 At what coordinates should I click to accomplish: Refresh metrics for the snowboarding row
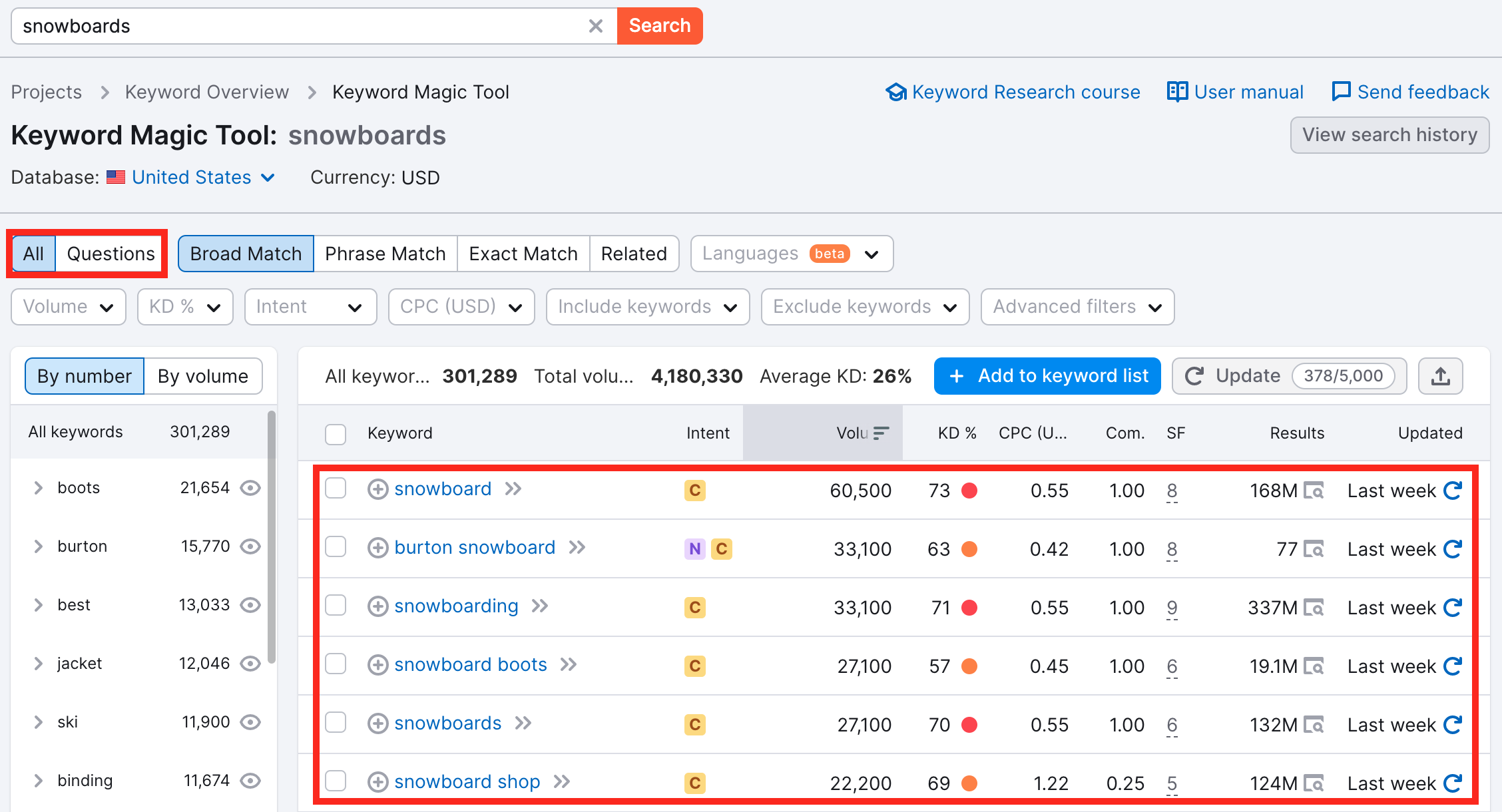click(1452, 608)
